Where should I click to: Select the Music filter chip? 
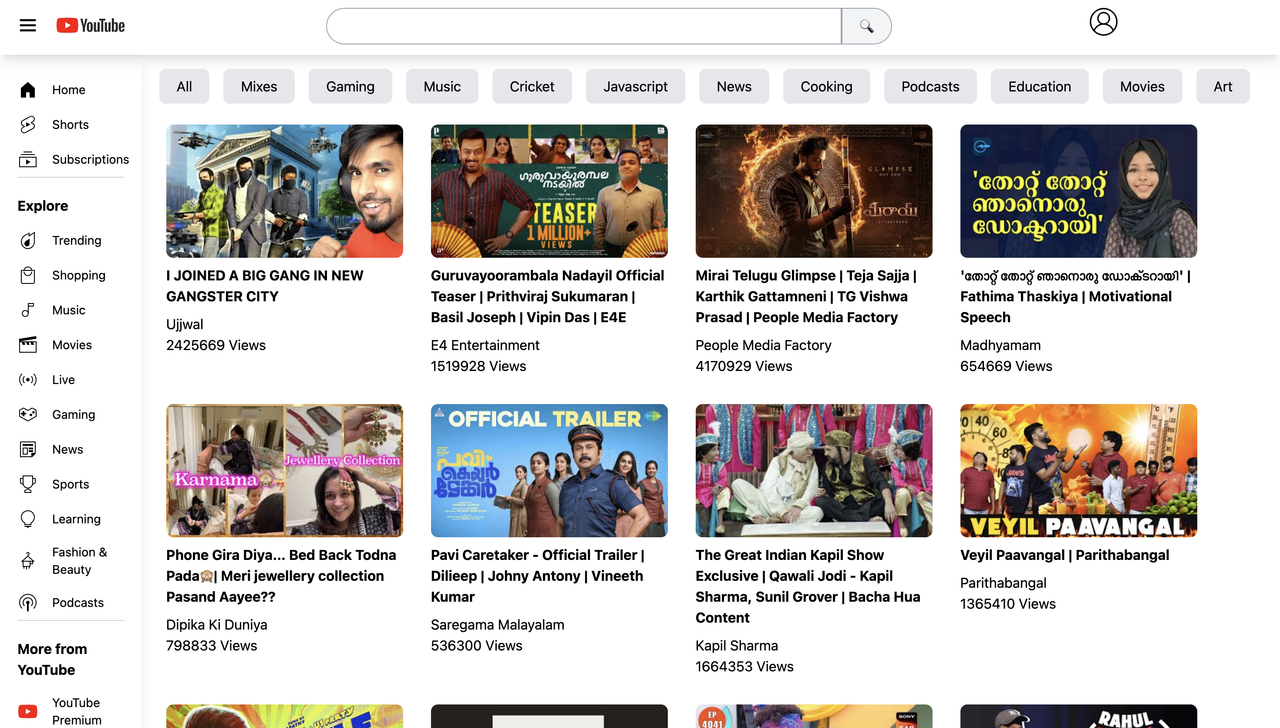point(442,87)
